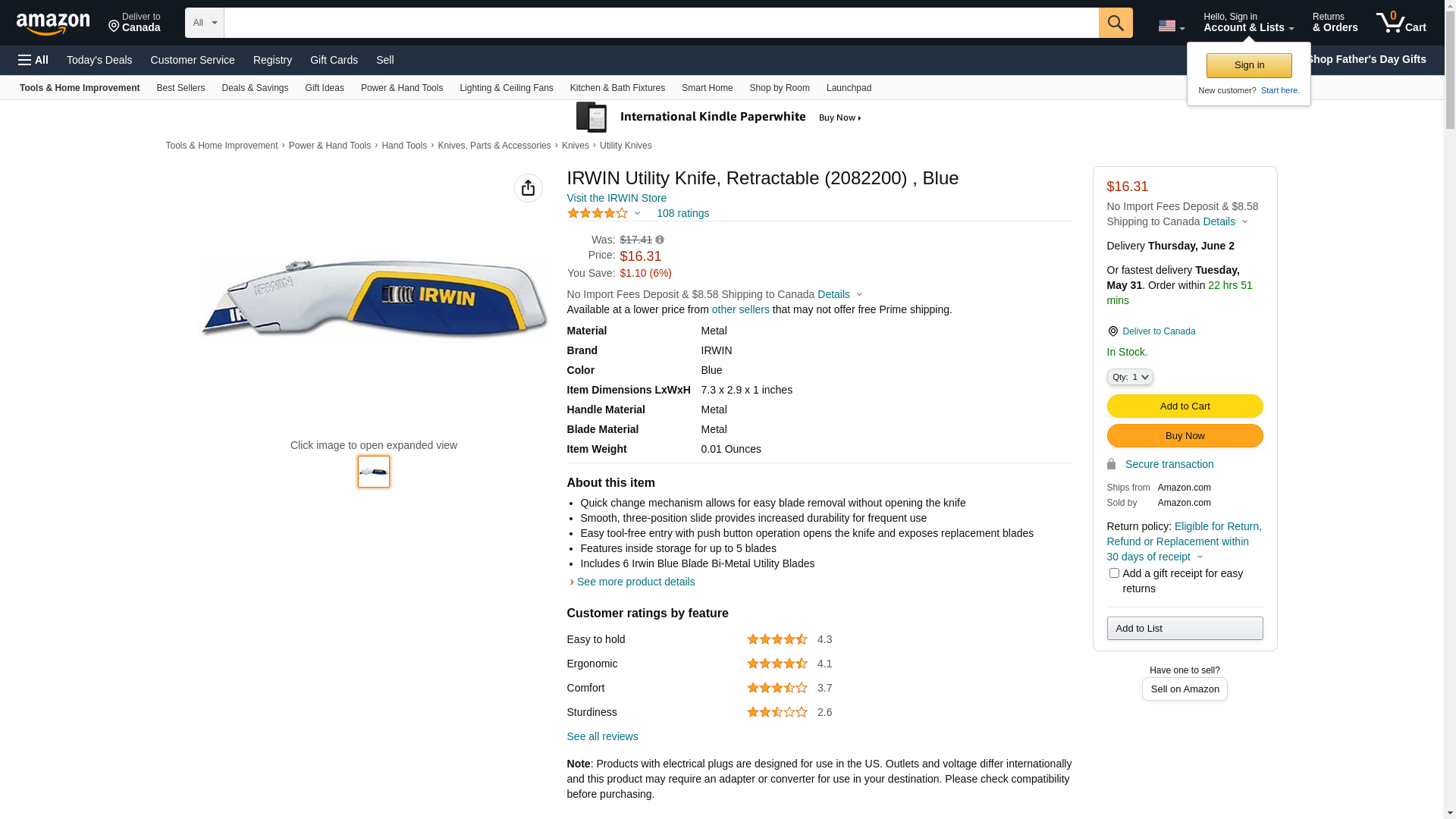Click into the Amazon search field
The width and height of the screenshot is (1456, 819).
661,23
